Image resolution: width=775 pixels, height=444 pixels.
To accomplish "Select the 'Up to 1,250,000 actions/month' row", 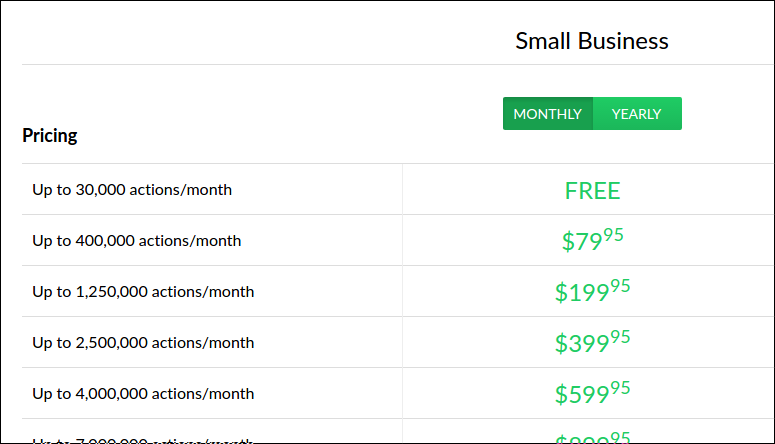I will point(397,291).
